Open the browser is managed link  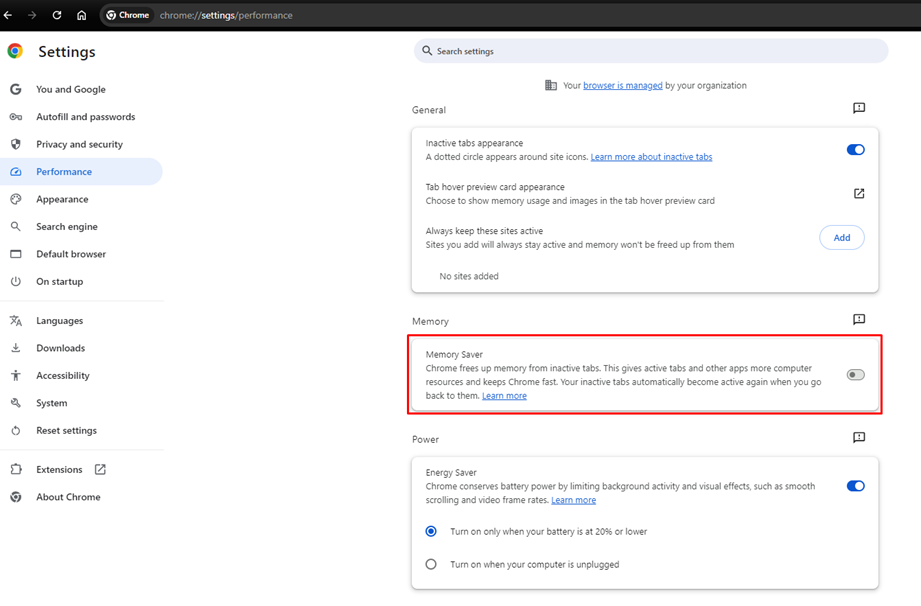[623, 86]
